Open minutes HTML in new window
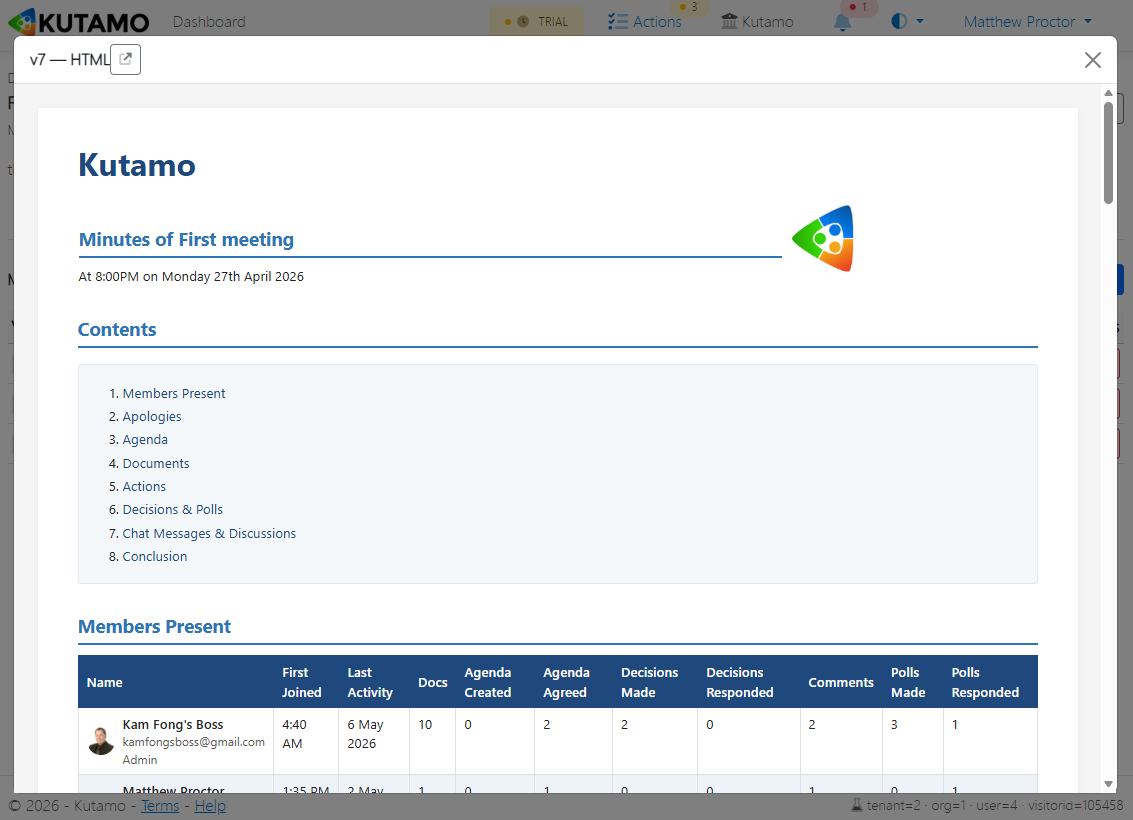Viewport: 1133px width, 820px height. 125,59
